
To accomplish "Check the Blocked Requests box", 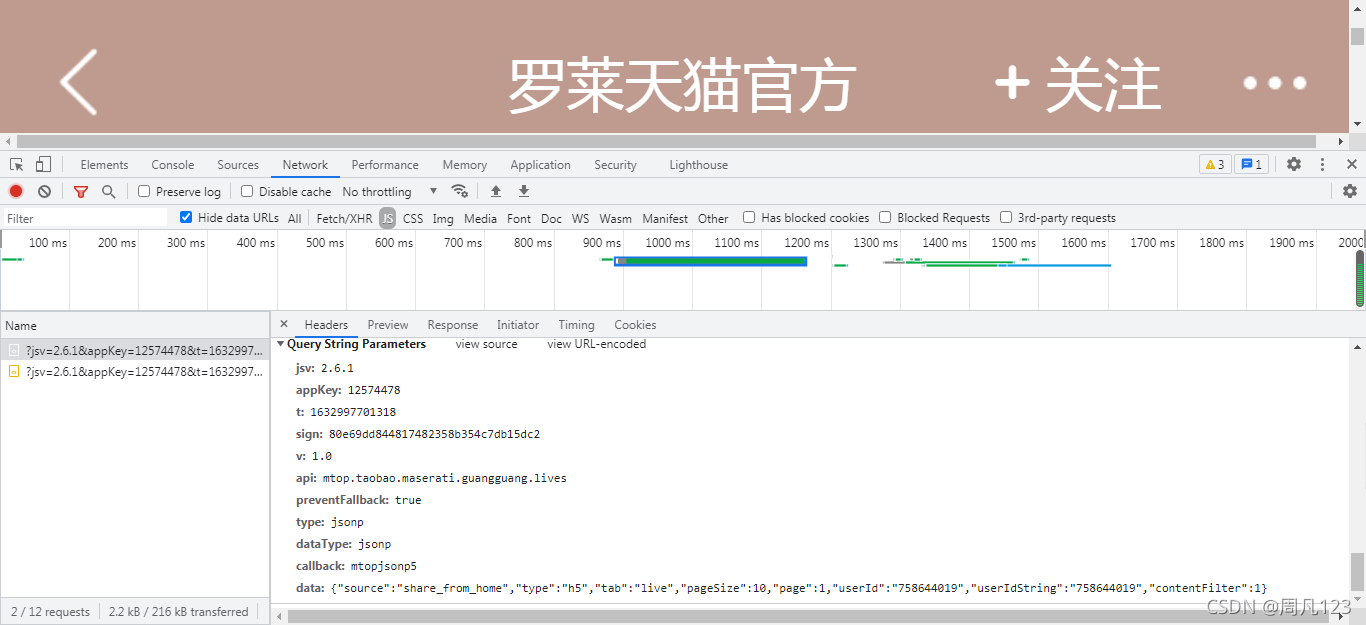I will [x=885, y=217].
